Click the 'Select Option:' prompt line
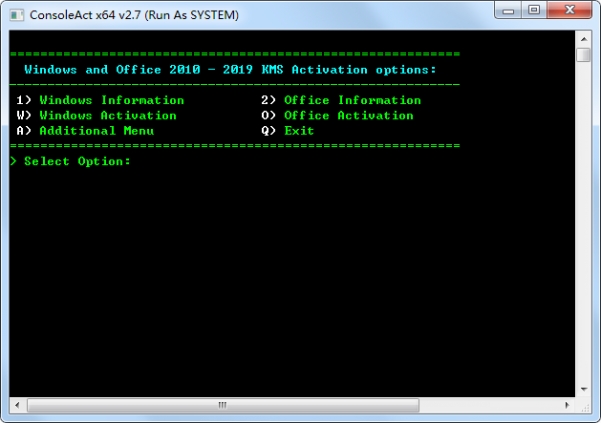601x423 pixels. pos(71,161)
